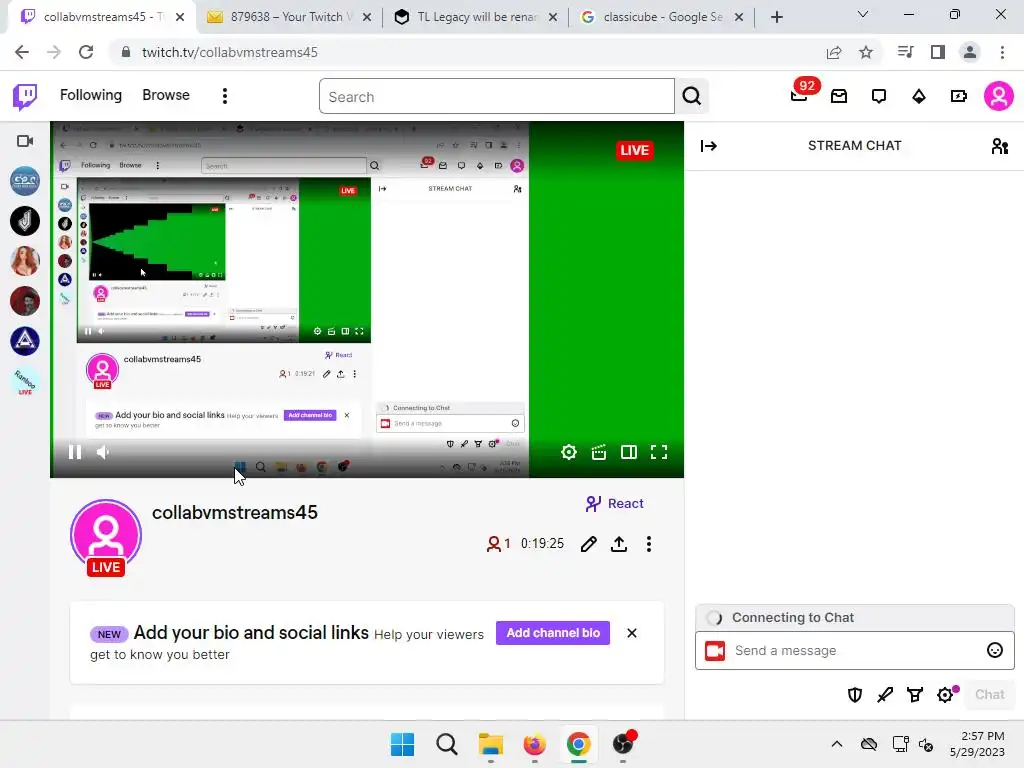1024x768 pixels.
Task: Open the Chrome three-dot menu
Action: 1002,52
